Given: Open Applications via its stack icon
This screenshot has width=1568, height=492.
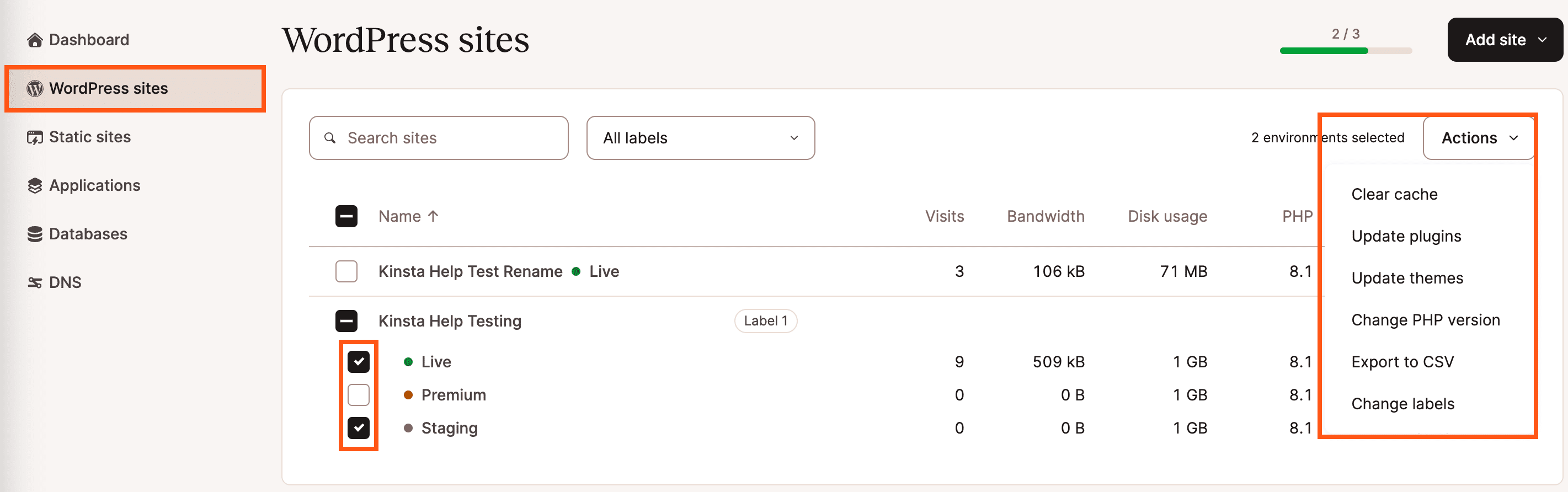Looking at the screenshot, I should click(x=34, y=185).
